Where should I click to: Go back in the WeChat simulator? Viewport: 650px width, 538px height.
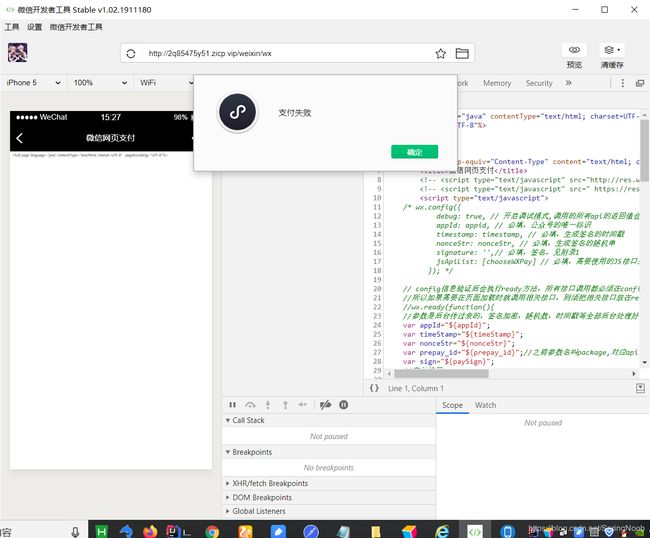(x=19, y=138)
